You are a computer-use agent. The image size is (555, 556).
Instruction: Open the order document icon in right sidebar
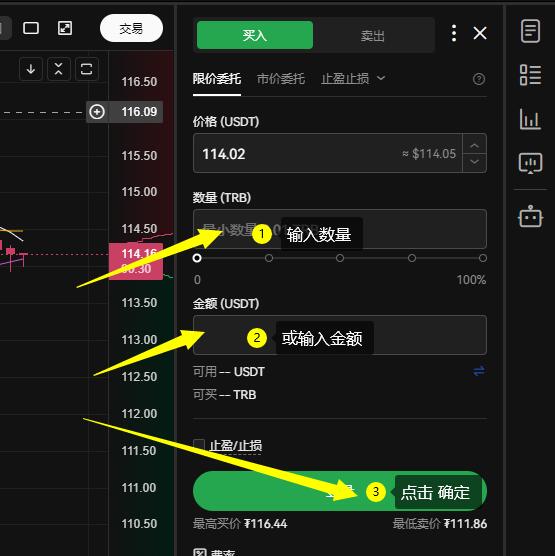[531, 31]
